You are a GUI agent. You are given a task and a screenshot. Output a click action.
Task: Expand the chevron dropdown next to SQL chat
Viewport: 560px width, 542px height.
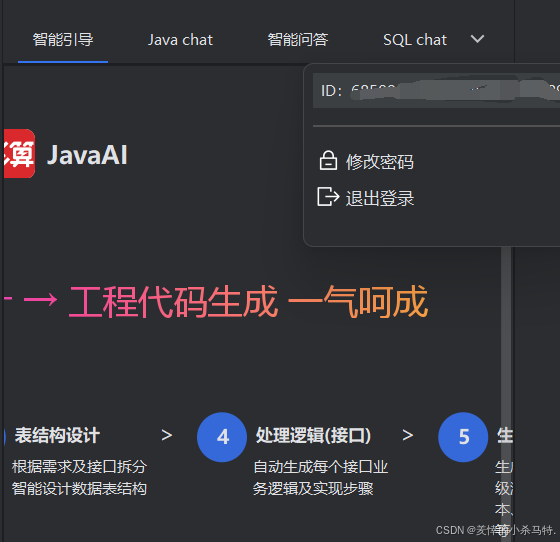477,39
